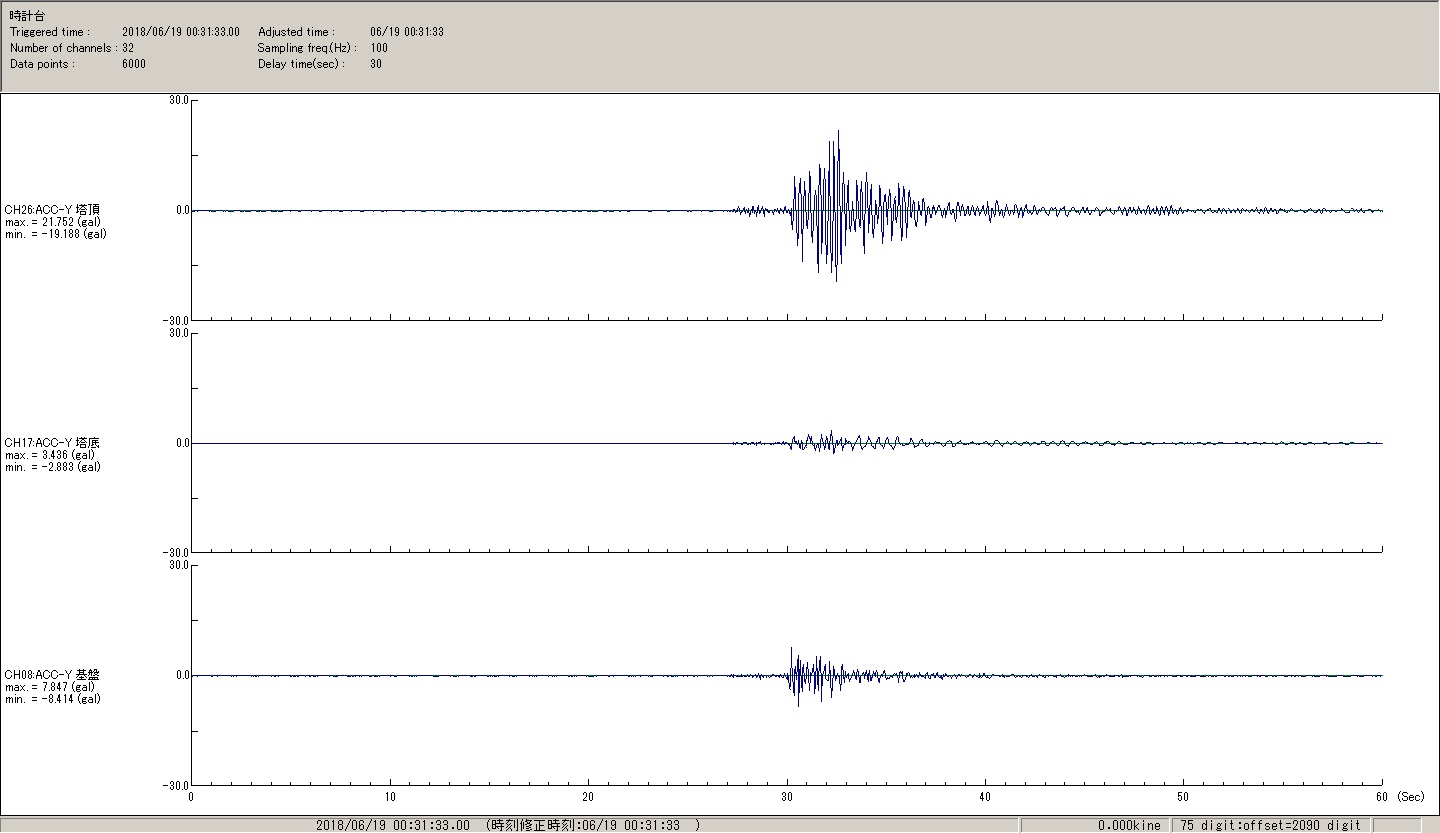Click the Adjusted time value in the header

click(x=406, y=32)
